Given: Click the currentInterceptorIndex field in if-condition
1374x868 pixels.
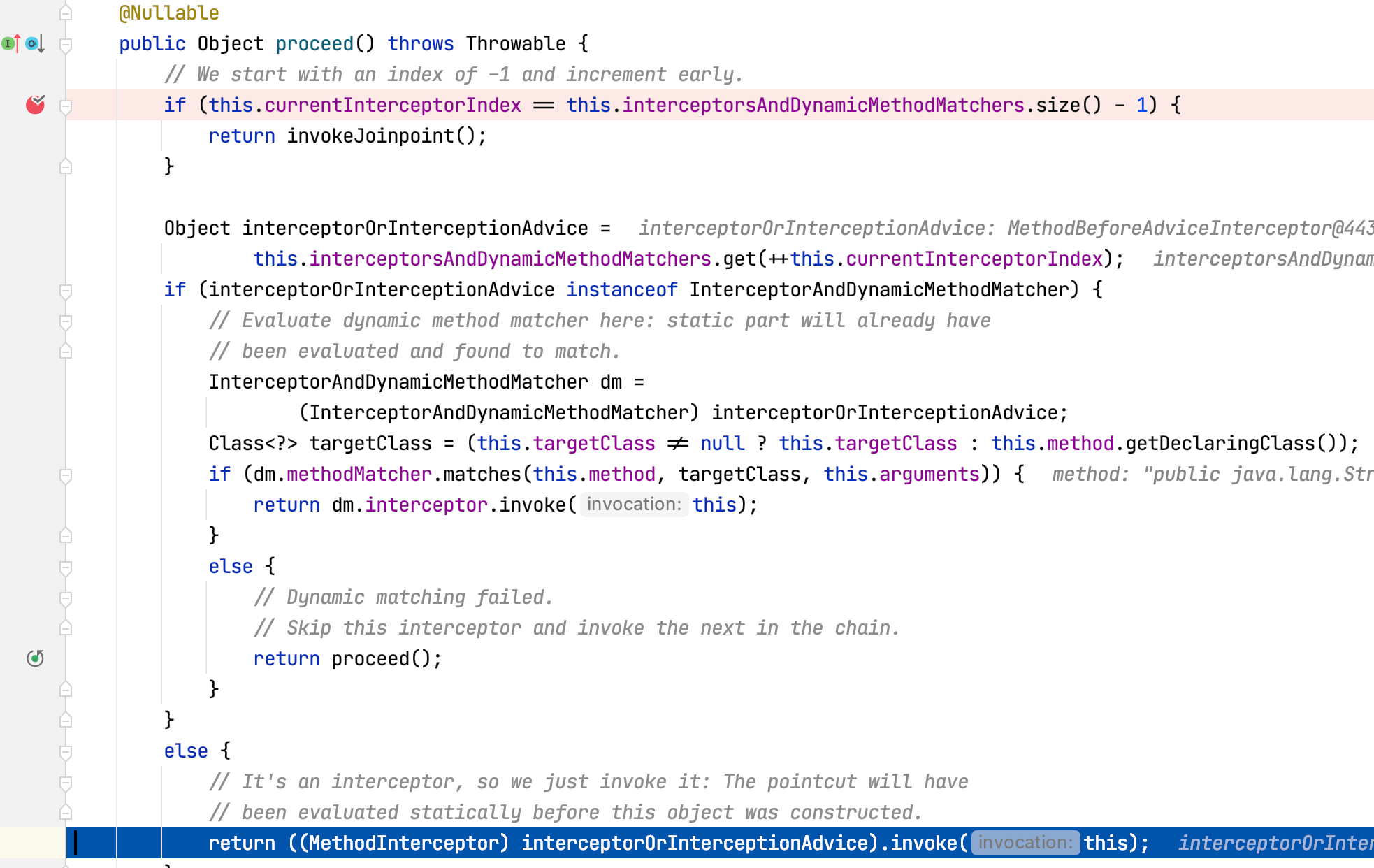Looking at the screenshot, I should tap(392, 105).
